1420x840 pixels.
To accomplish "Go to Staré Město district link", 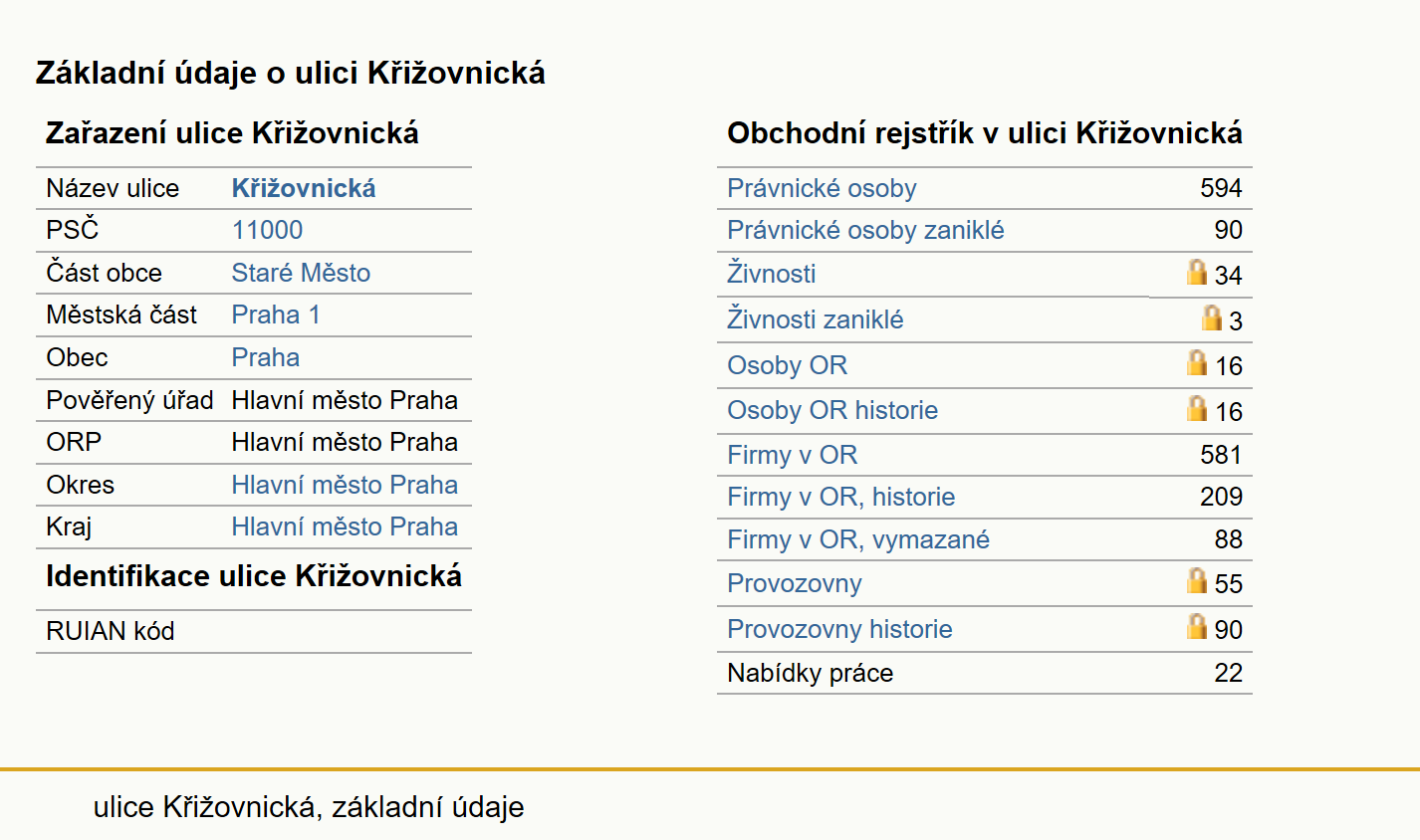I will point(301,273).
